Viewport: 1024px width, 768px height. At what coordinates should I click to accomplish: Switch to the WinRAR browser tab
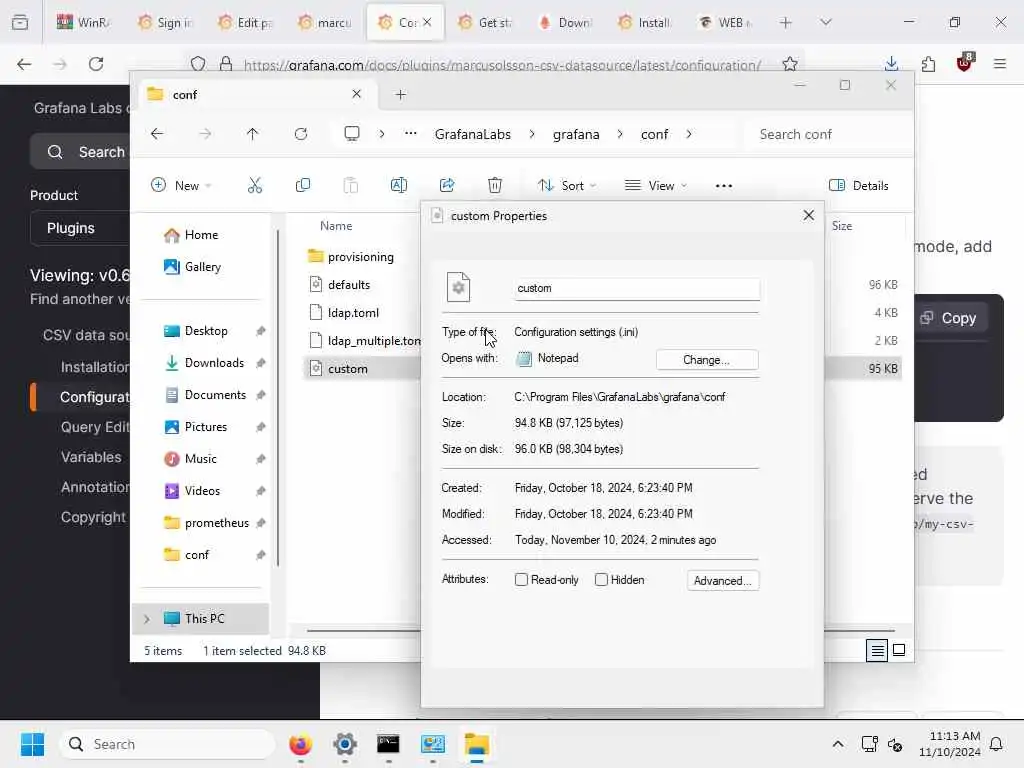(84, 23)
